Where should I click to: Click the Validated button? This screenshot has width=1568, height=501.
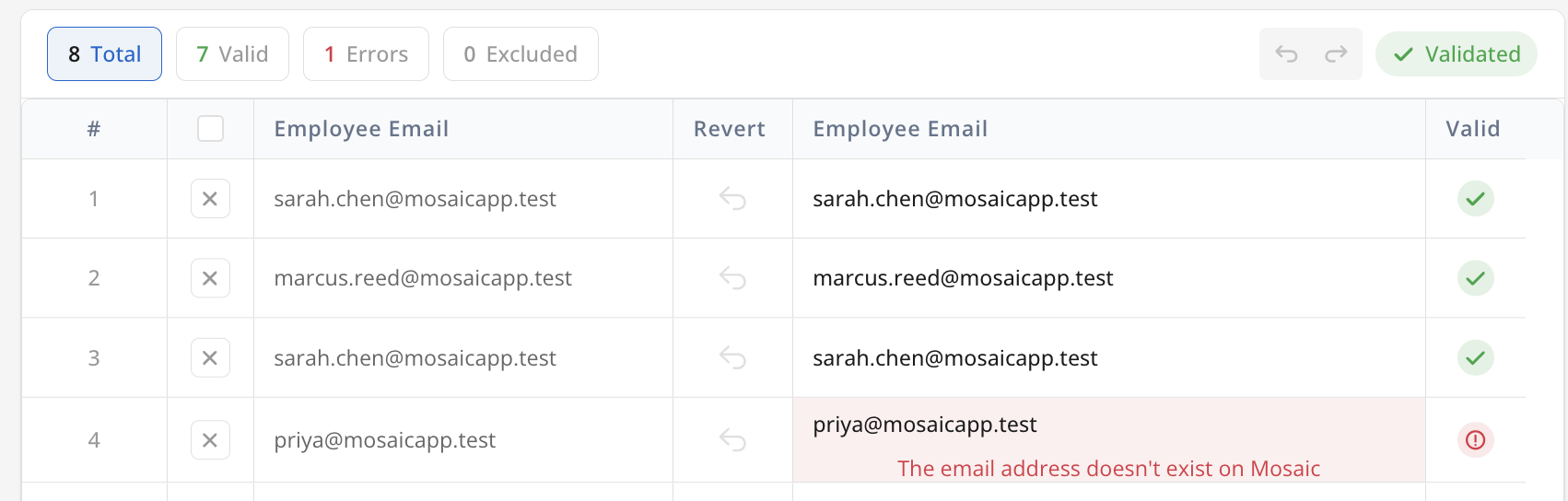[1456, 54]
